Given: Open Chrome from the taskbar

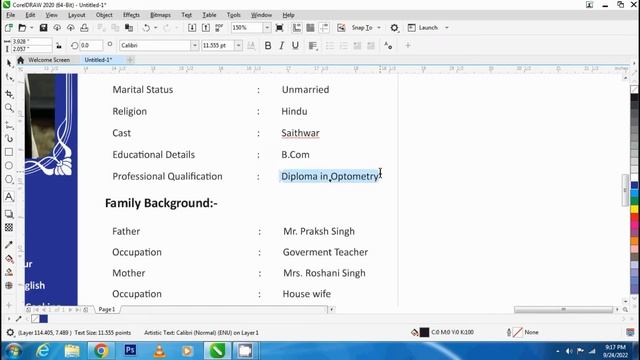Looking at the screenshot, I should coord(101,351).
